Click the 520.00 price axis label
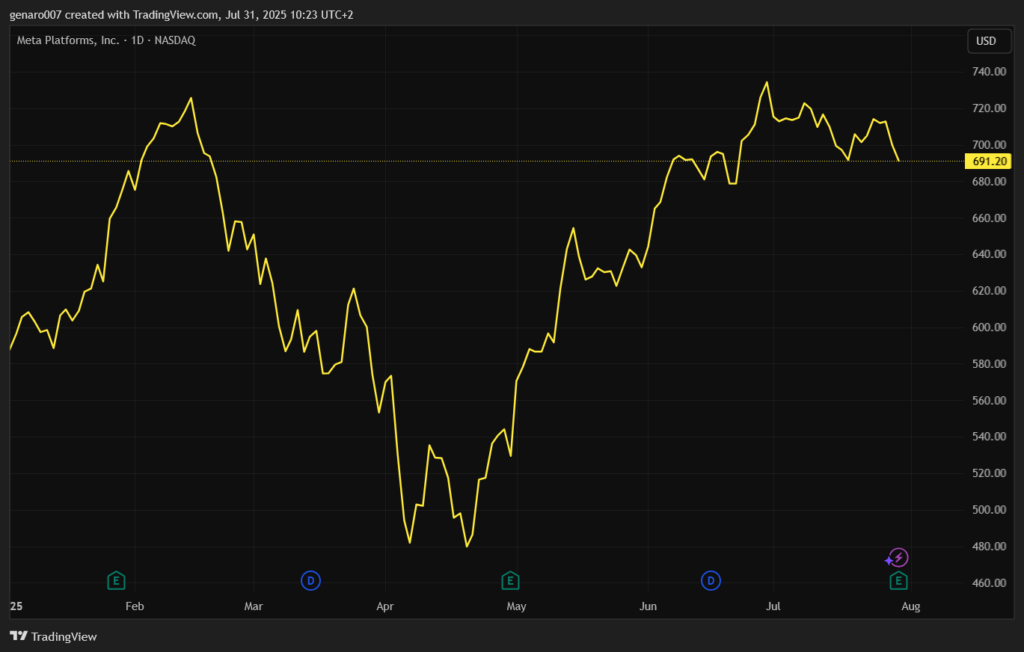This screenshot has height=652, width=1024. [988, 474]
